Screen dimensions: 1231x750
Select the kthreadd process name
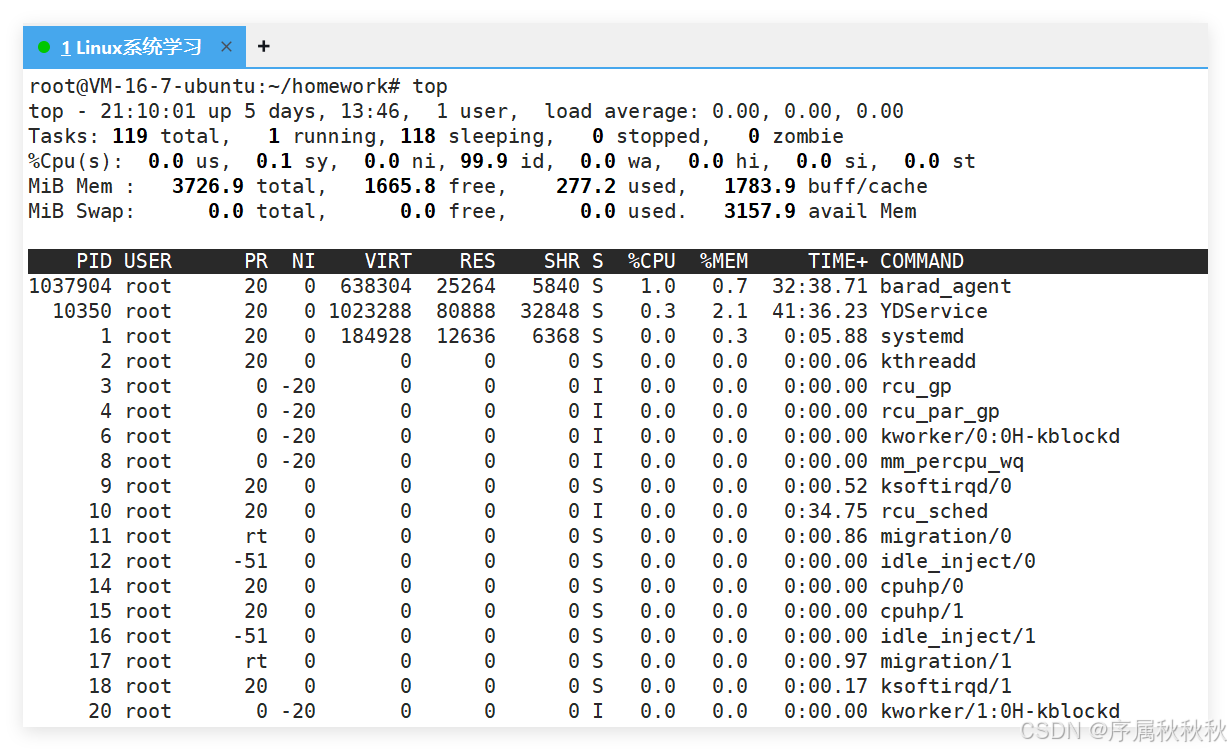928,361
